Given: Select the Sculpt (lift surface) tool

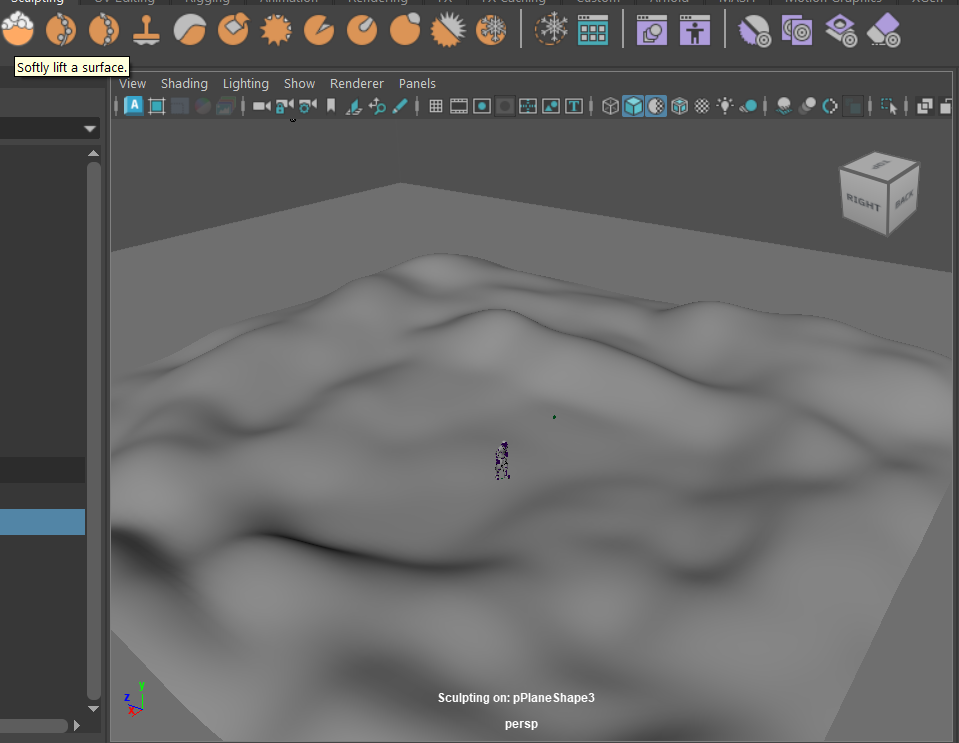Looking at the screenshot, I should coord(18,31).
